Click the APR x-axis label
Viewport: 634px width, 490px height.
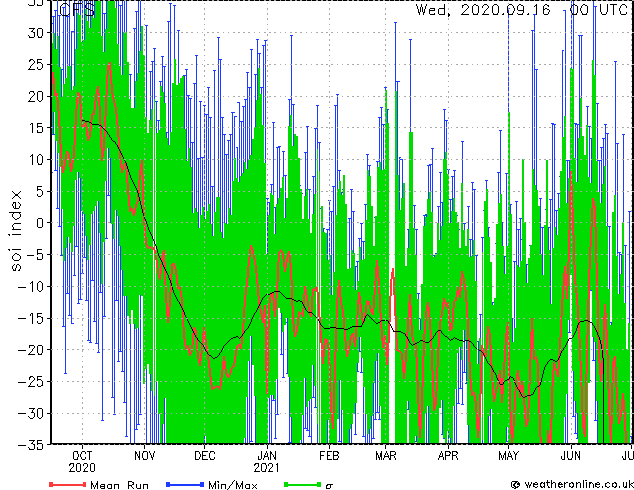coord(448,456)
